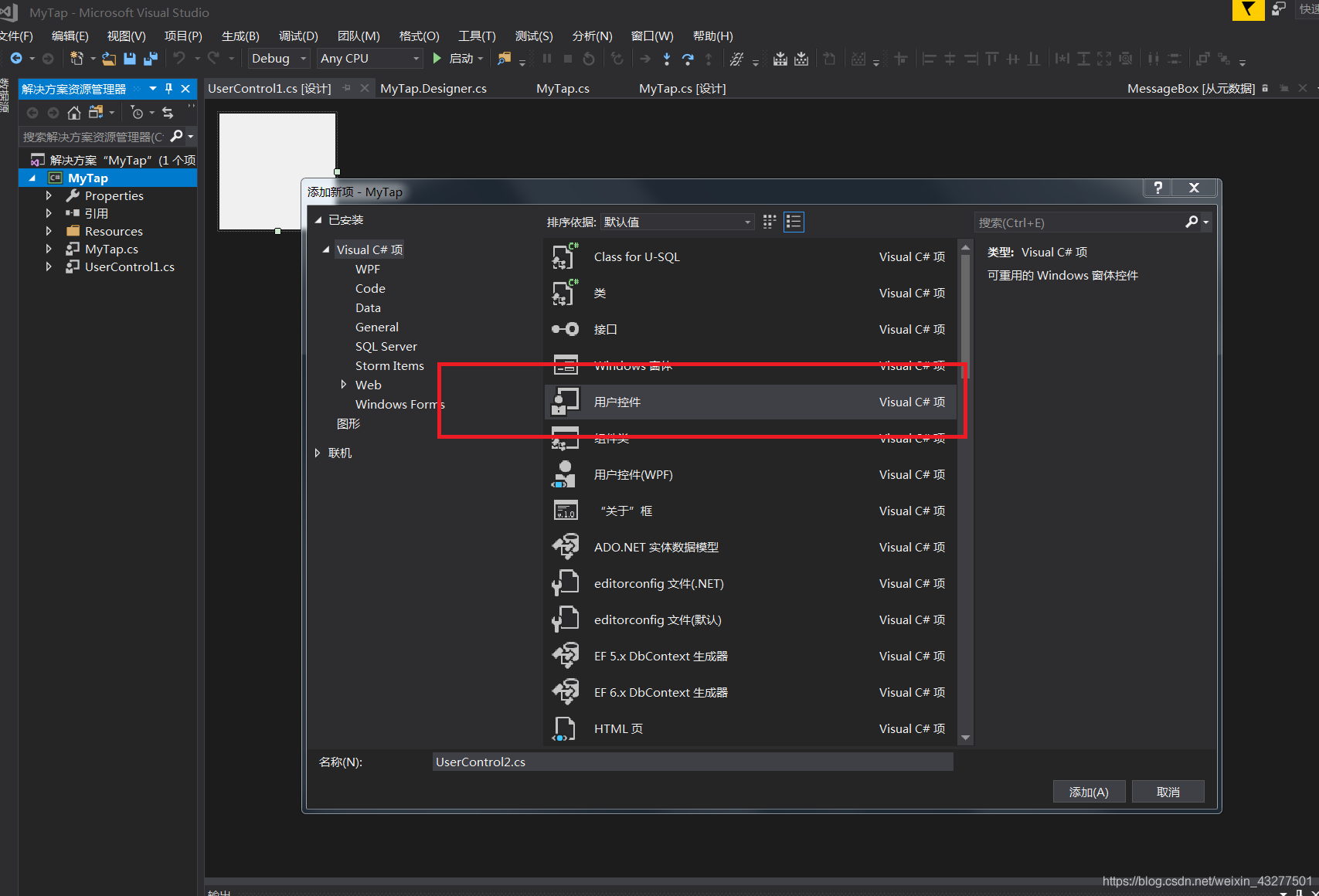Click the 添加(A) button
Image resolution: width=1319 pixels, height=896 pixels.
pyautogui.click(x=1089, y=792)
